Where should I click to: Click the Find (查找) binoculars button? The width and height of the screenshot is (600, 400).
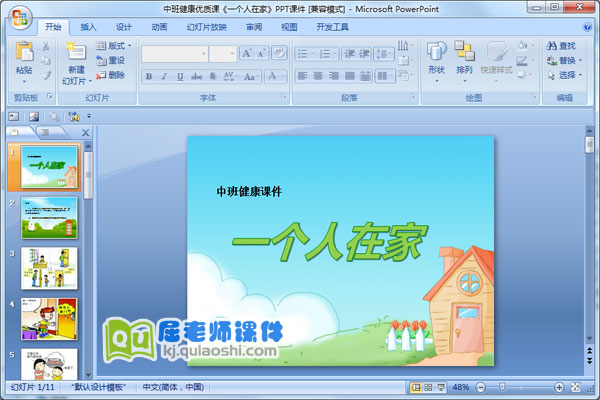561,46
